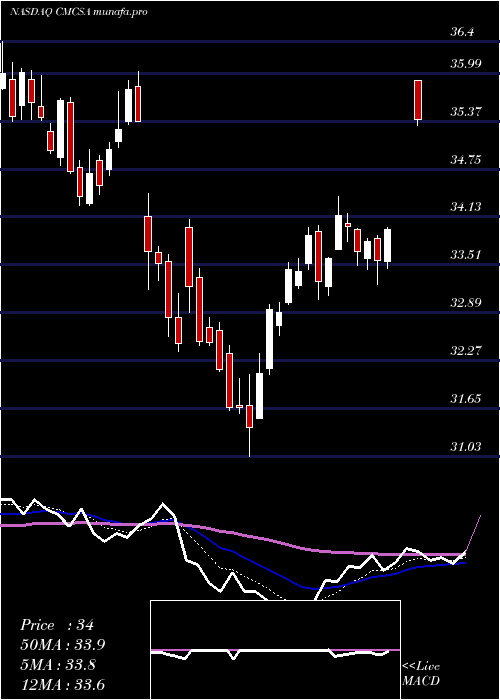Click the <<Live MACD label

click(421, 673)
